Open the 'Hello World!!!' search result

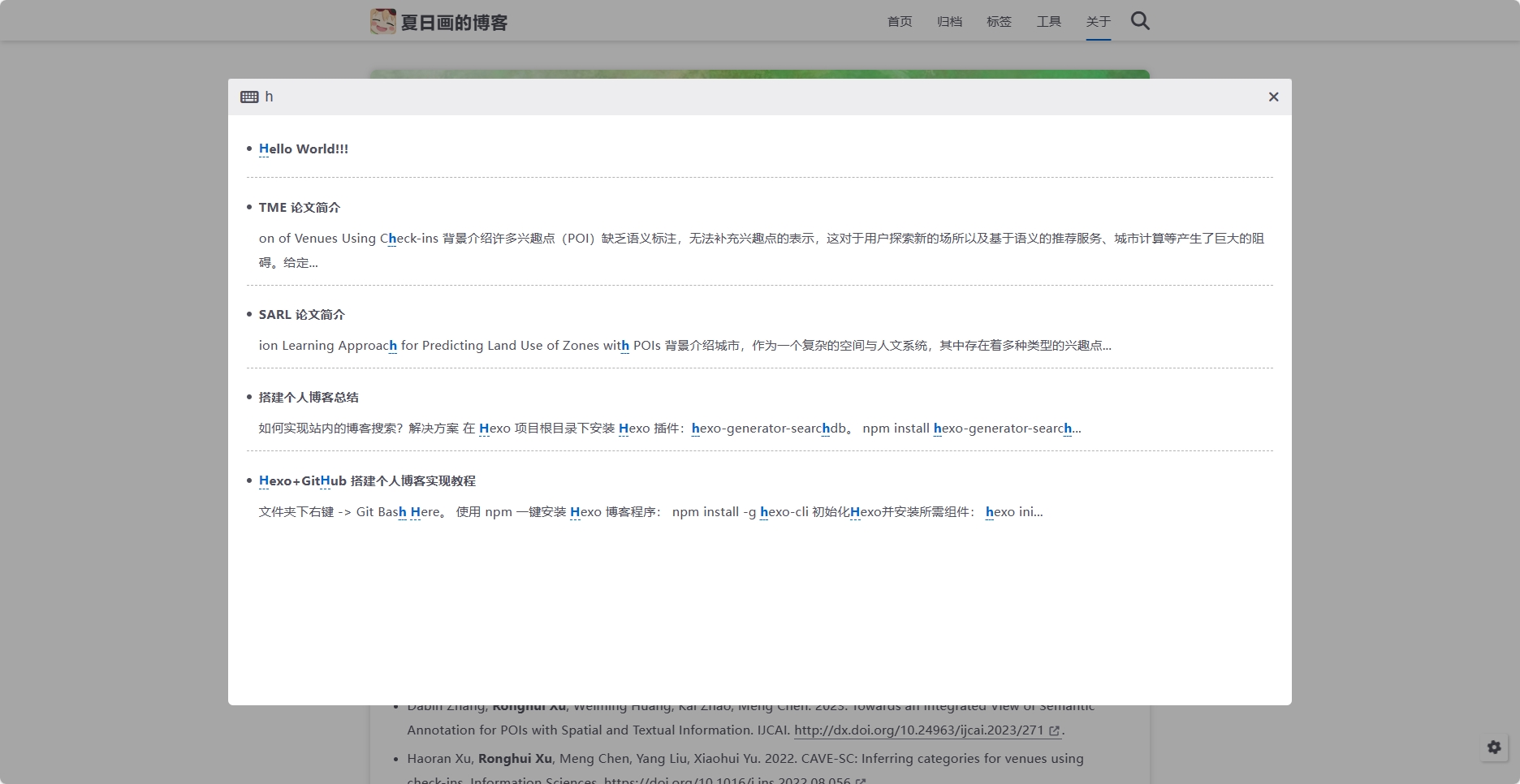[x=304, y=149]
